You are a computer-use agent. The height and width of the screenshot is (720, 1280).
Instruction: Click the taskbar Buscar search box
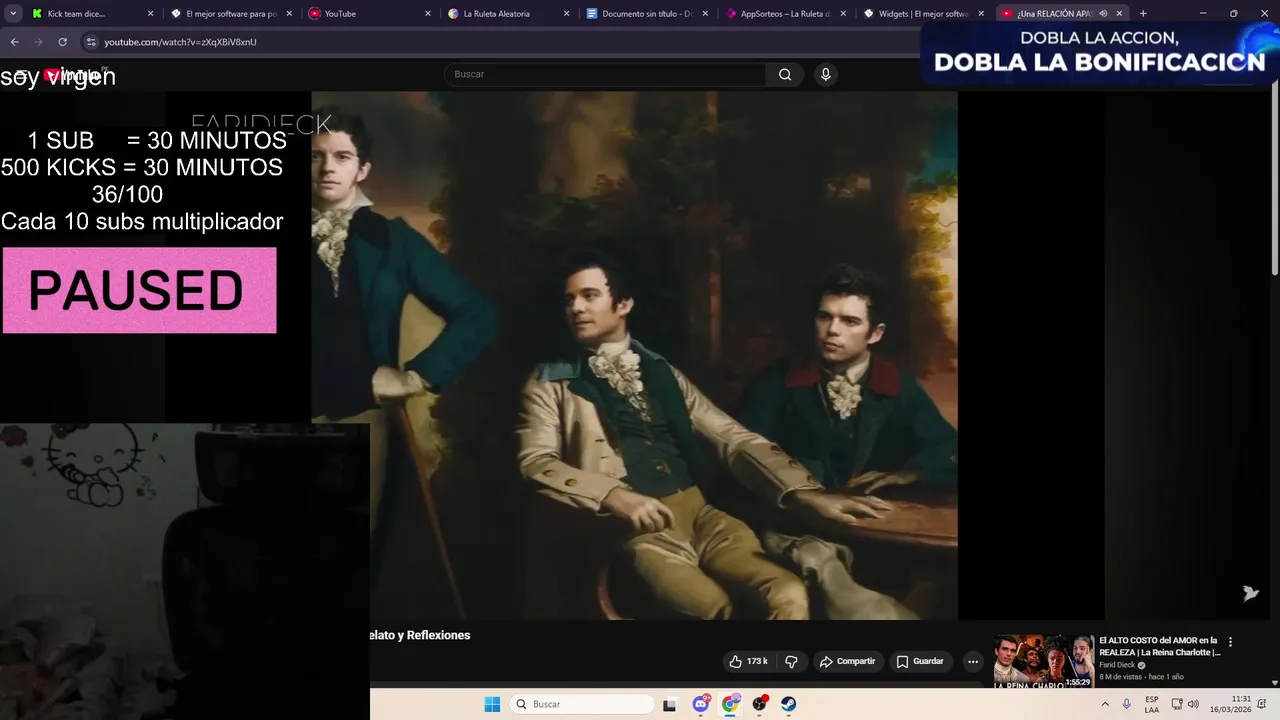point(582,704)
